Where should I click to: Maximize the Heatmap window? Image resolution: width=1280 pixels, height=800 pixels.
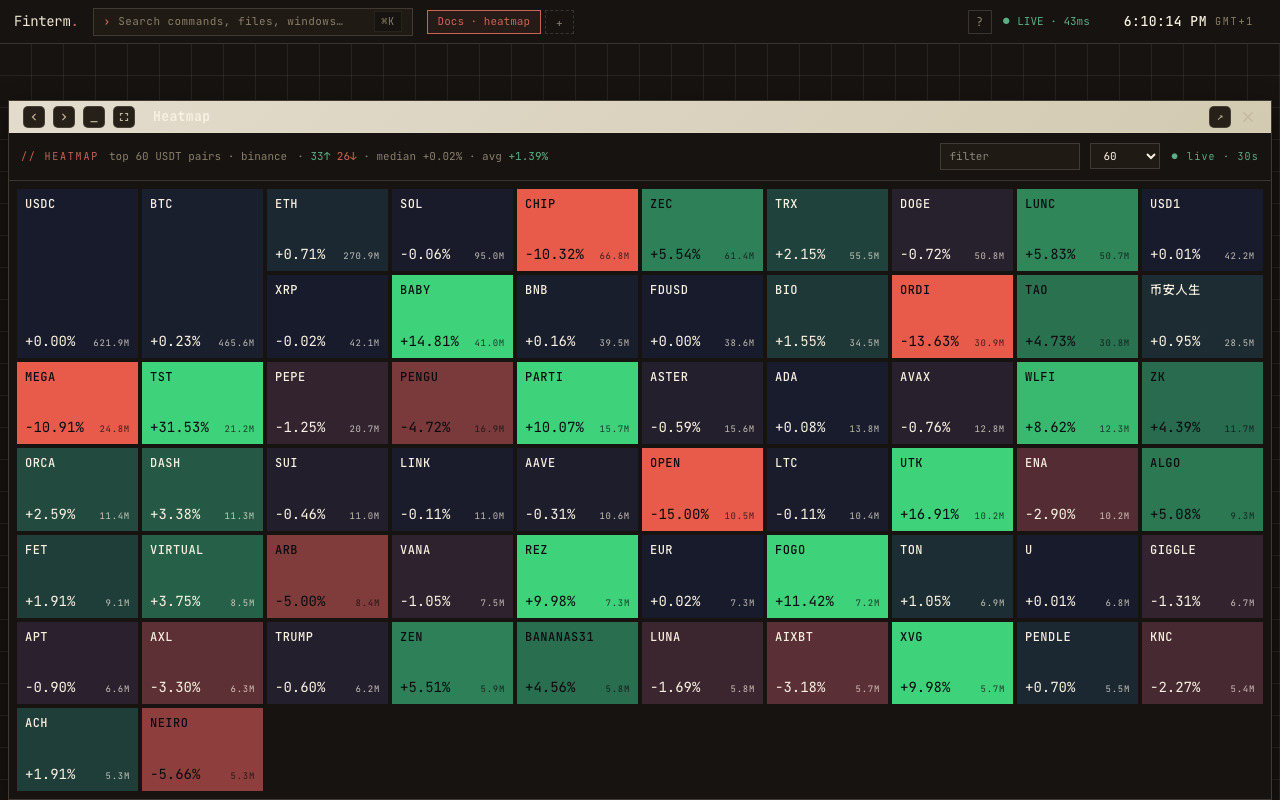pyautogui.click(x=124, y=117)
